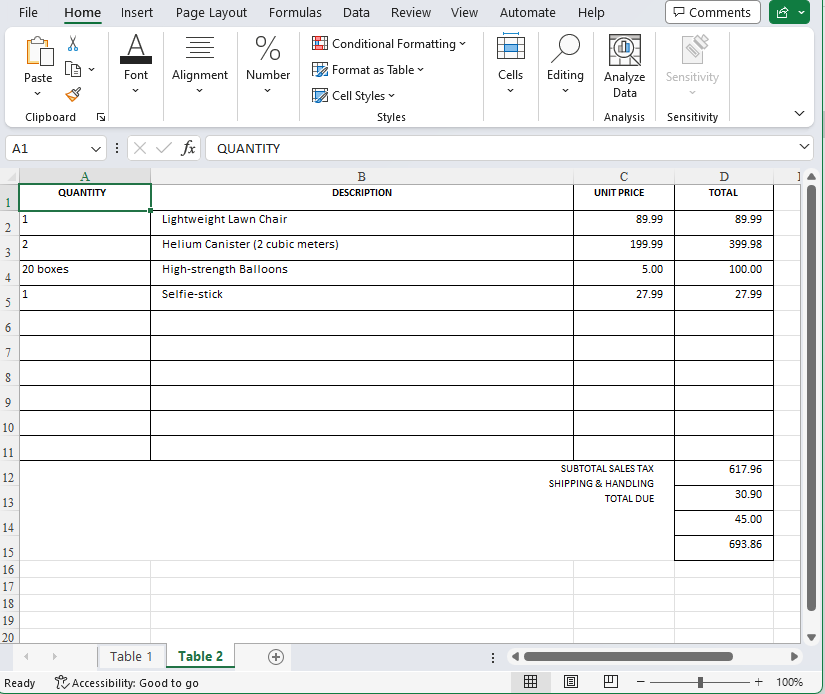Screen dimensions: 825x694
Task: Open the Conditional Formatting menu
Action: click(x=389, y=44)
